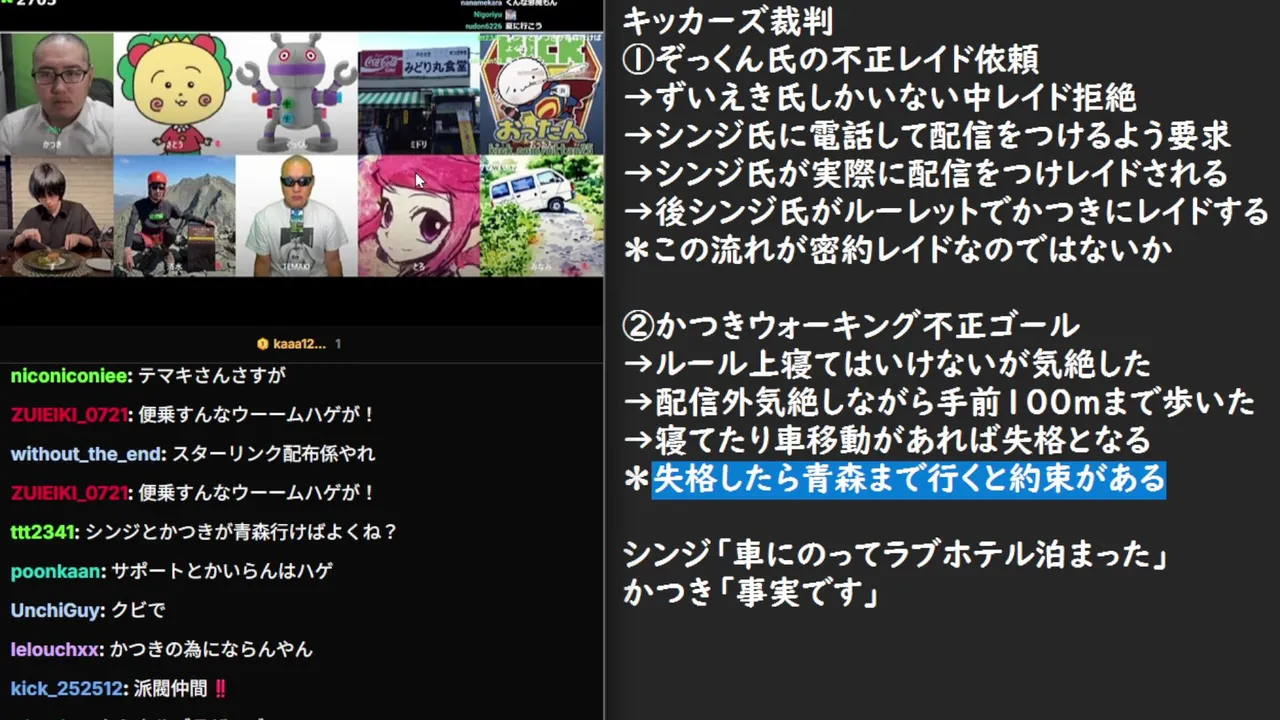1280x720 pixels.
Task: Click username ttt2341 in chat
Action: tap(44, 532)
